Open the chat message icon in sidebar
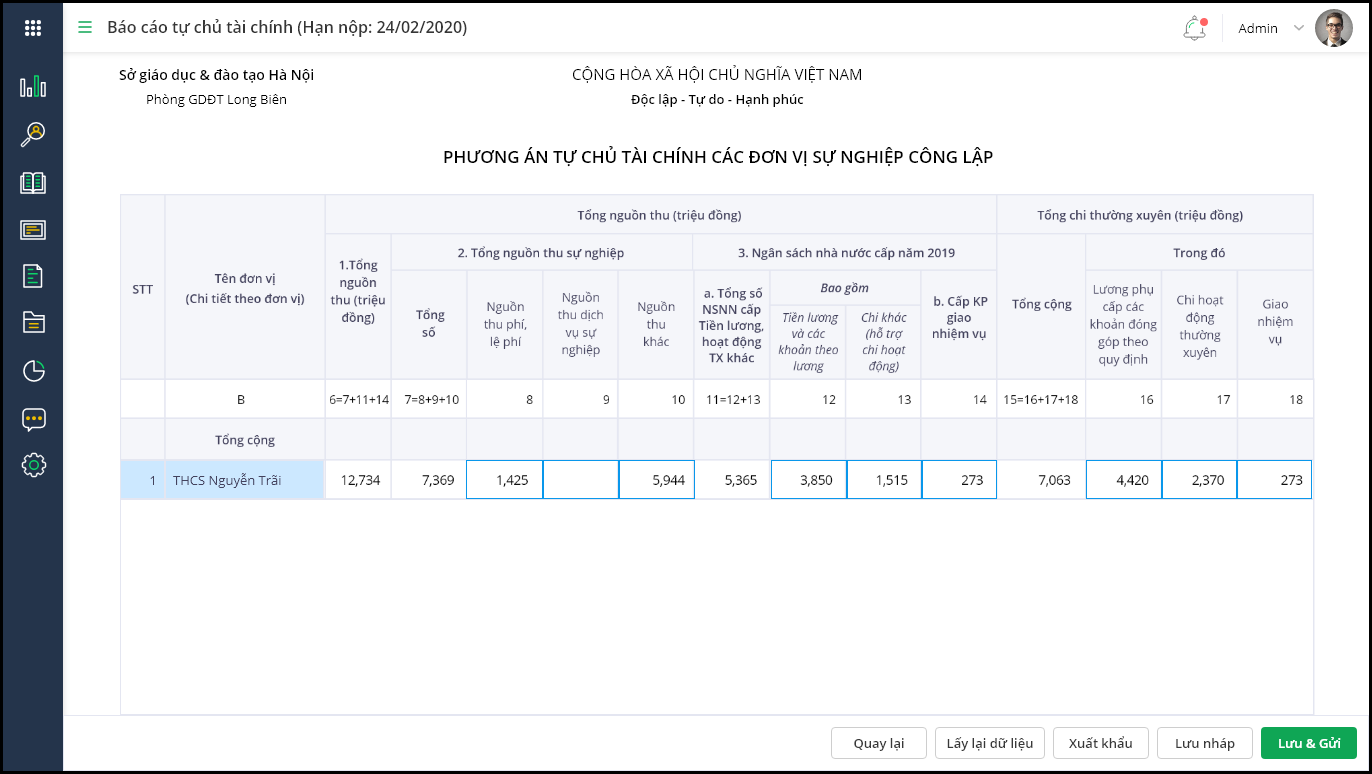The width and height of the screenshot is (1372, 774). coord(33,419)
